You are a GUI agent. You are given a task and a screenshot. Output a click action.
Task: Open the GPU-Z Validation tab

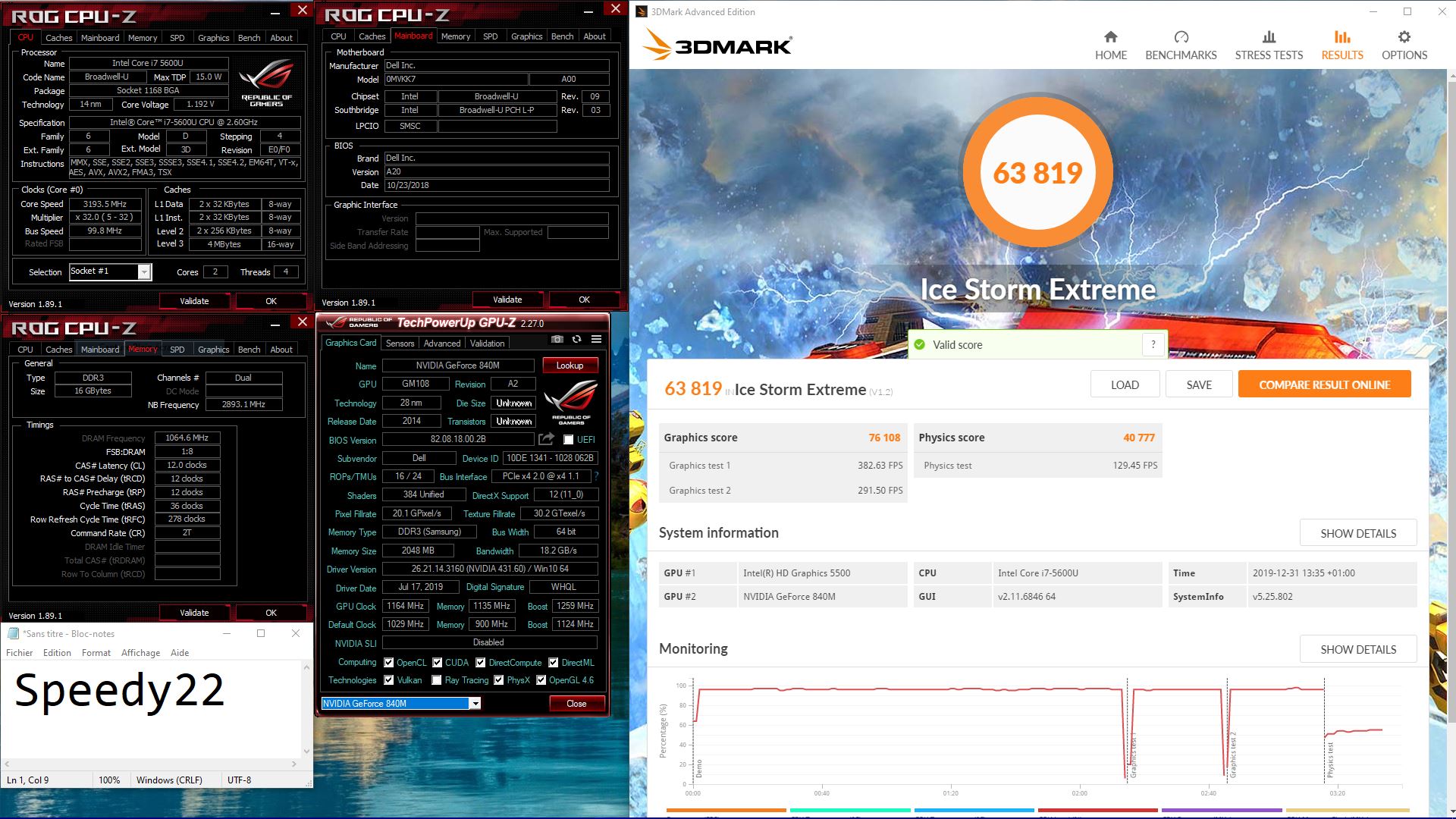click(x=487, y=344)
